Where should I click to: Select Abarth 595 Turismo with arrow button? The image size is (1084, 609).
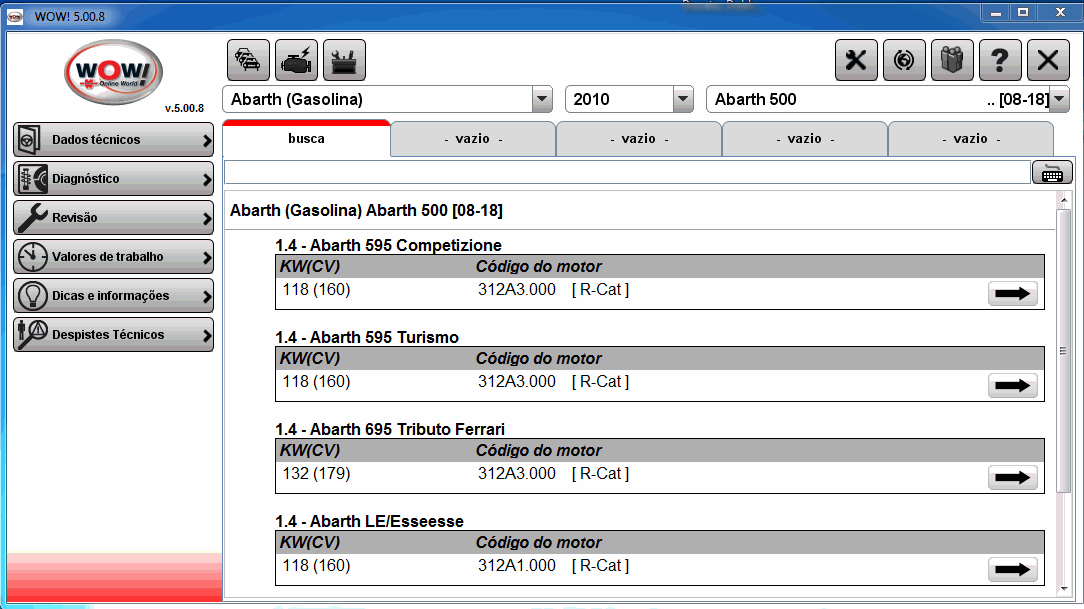[1013, 386]
